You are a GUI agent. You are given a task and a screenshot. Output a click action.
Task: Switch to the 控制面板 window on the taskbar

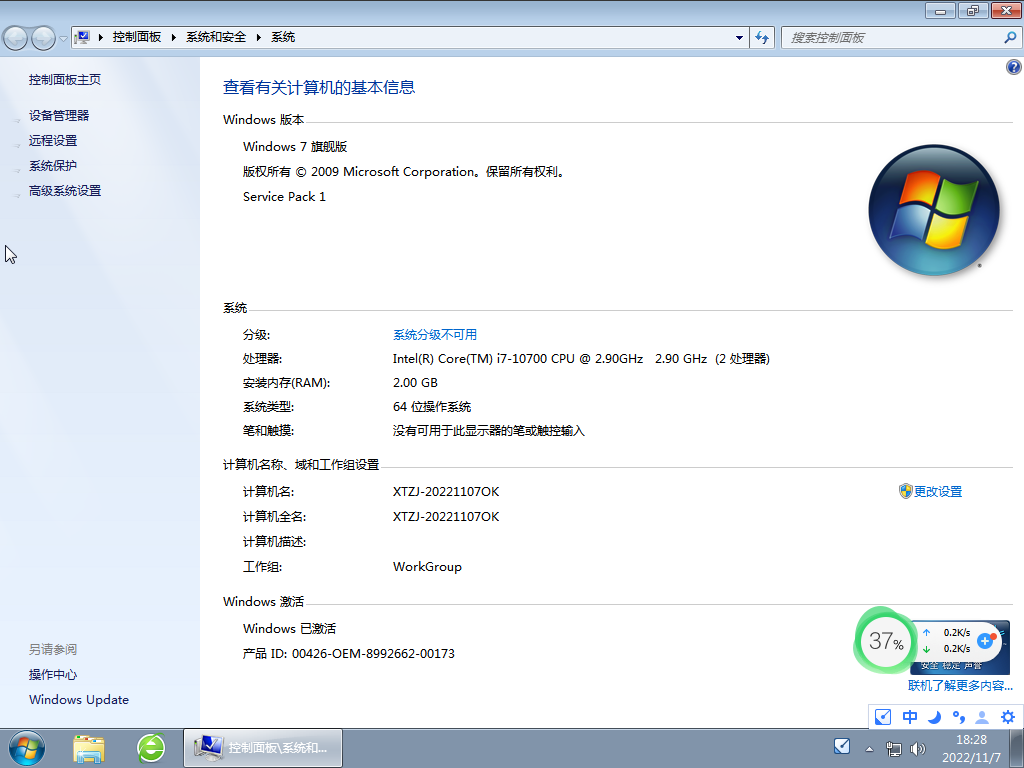click(x=262, y=747)
